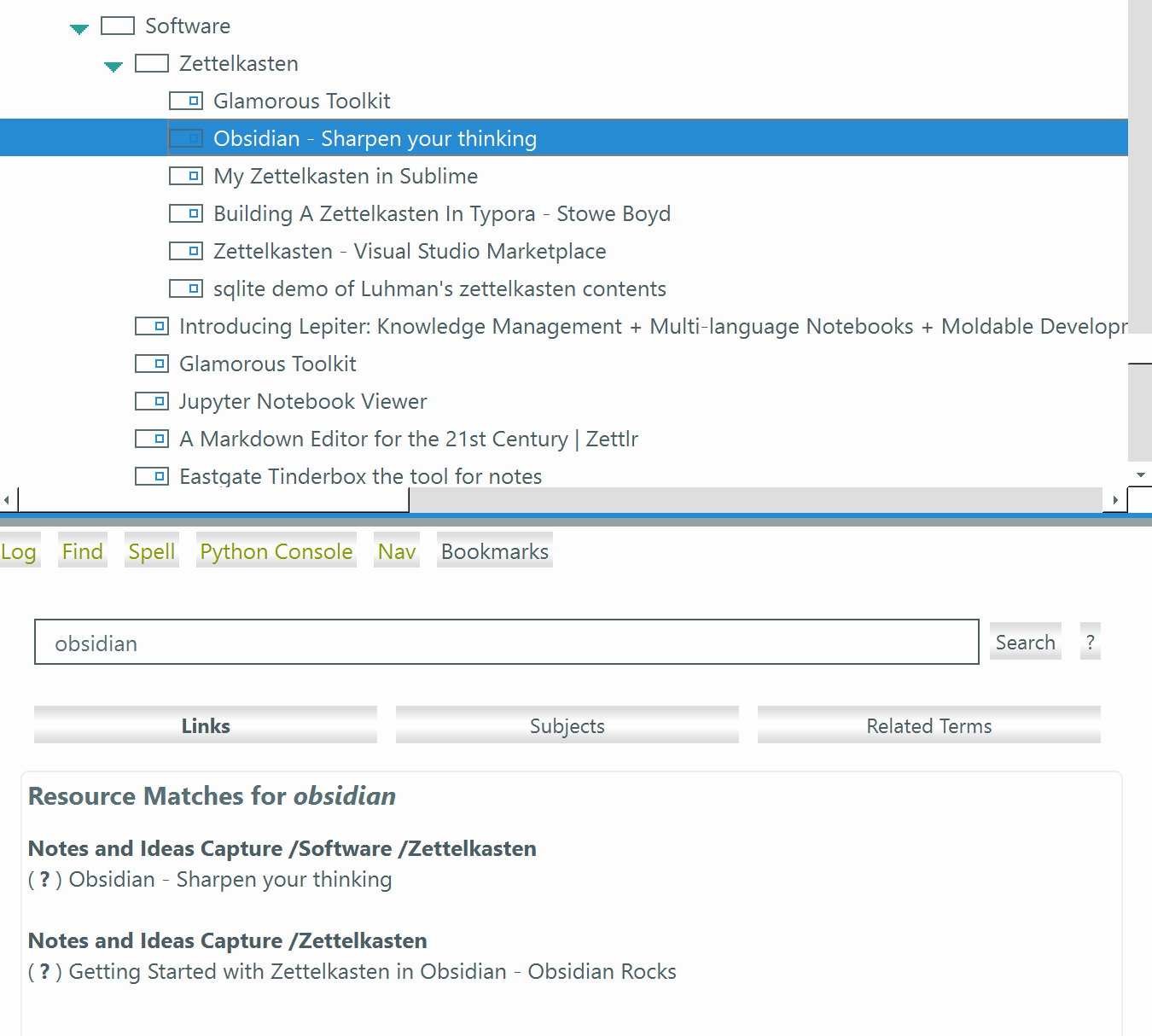Select Obsidian - Sharpen your thinking headline in tree

click(375, 138)
